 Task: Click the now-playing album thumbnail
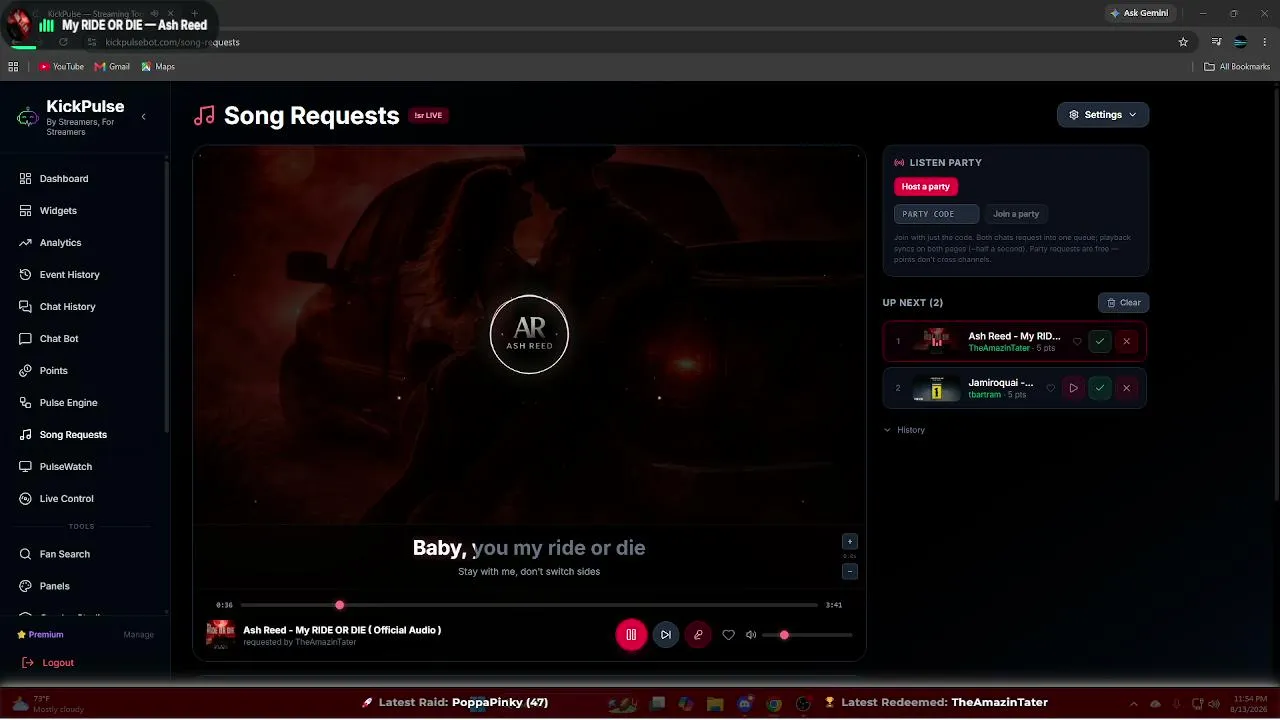[221, 635]
